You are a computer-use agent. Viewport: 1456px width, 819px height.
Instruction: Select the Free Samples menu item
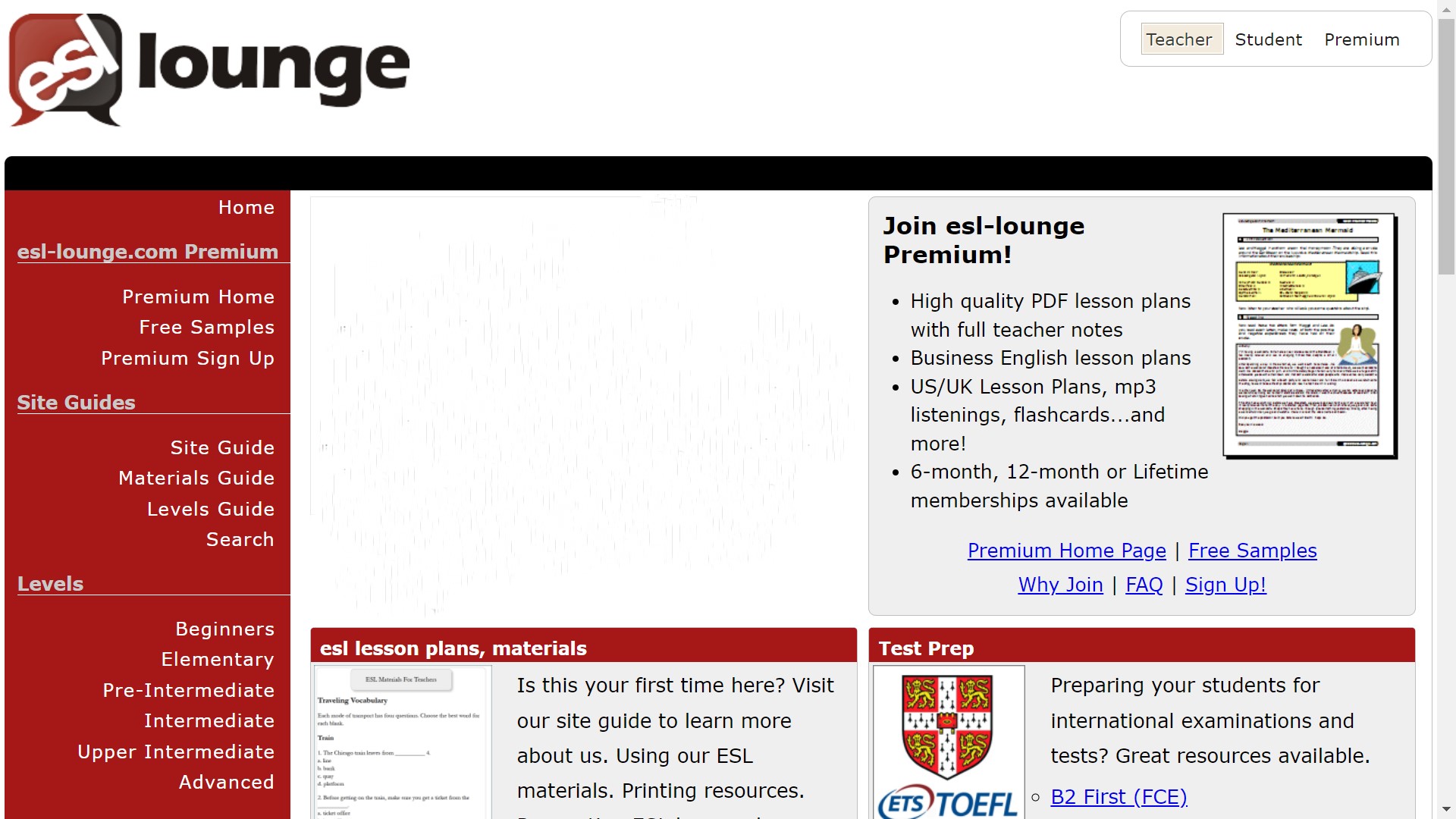pos(207,327)
